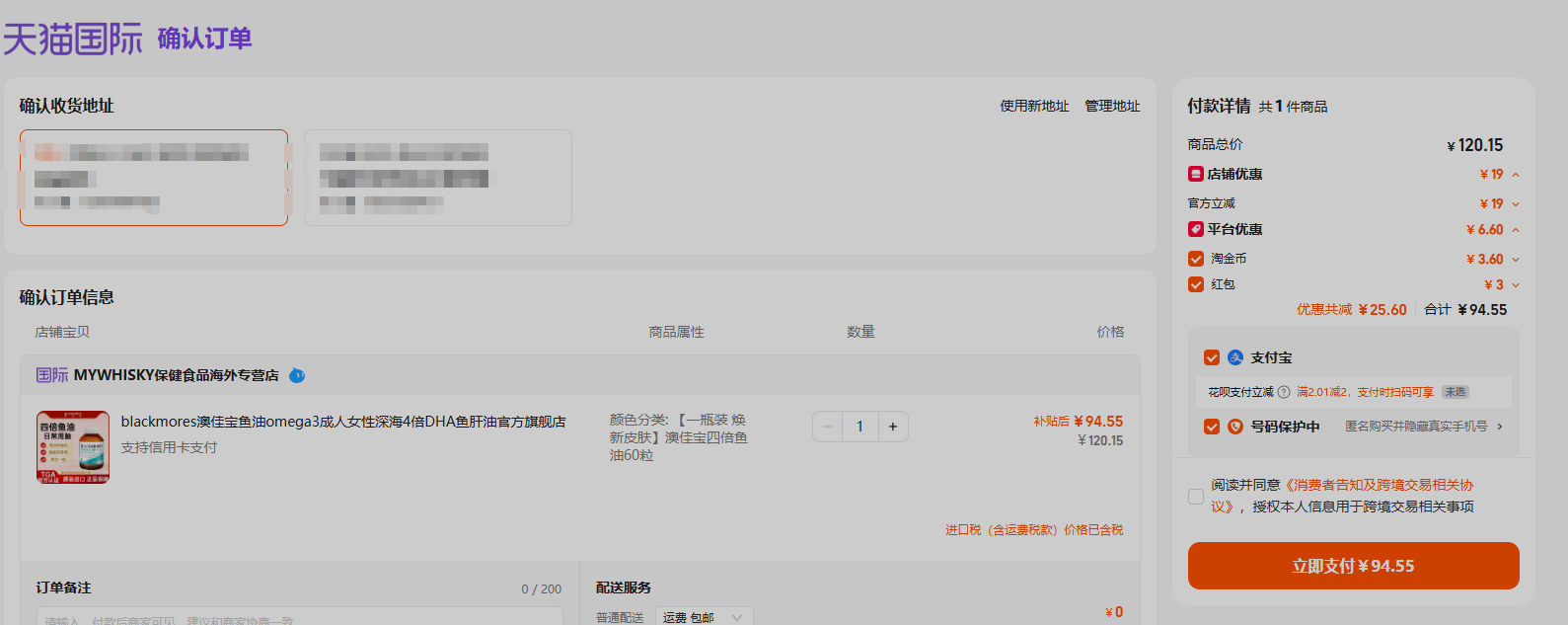
Task: Click the product thumbnail image
Action: [x=73, y=447]
